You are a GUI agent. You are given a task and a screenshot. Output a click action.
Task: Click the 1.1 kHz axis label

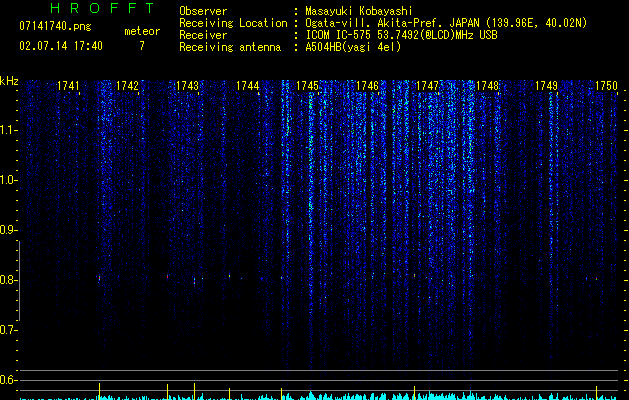pos(8,130)
